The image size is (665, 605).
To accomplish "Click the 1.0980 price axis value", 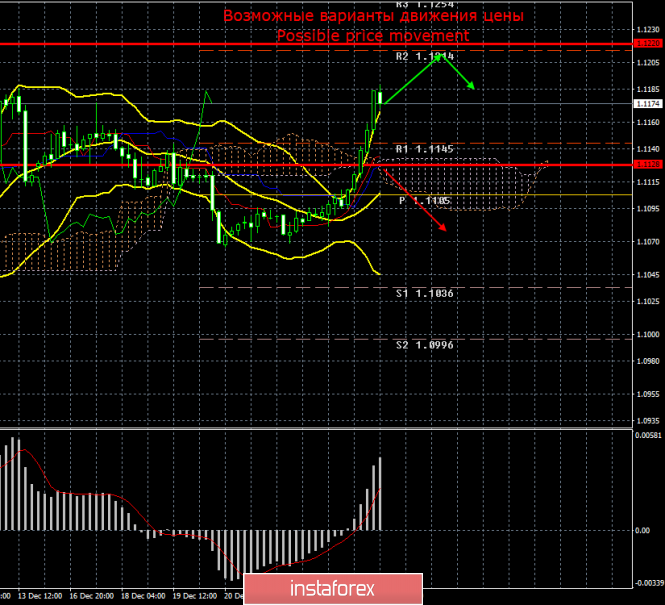I will tap(648, 361).
